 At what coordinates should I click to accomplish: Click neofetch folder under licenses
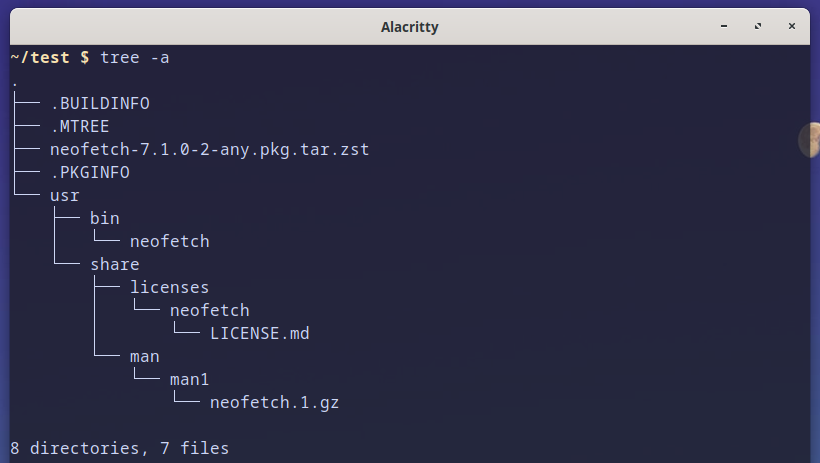coord(210,310)
